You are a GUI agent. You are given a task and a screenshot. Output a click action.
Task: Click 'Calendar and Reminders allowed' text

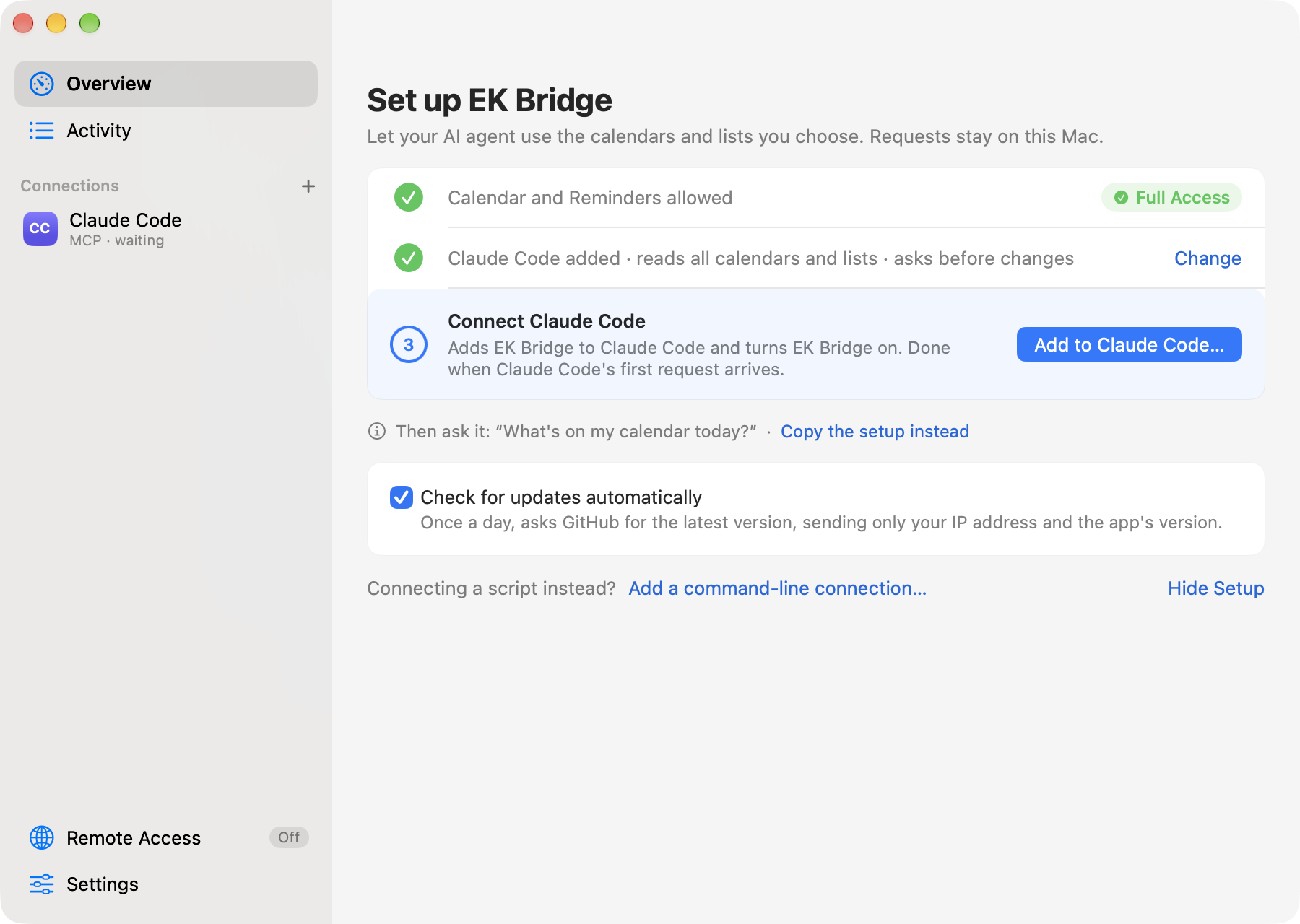pyautogui.click(x=590, y=198)
